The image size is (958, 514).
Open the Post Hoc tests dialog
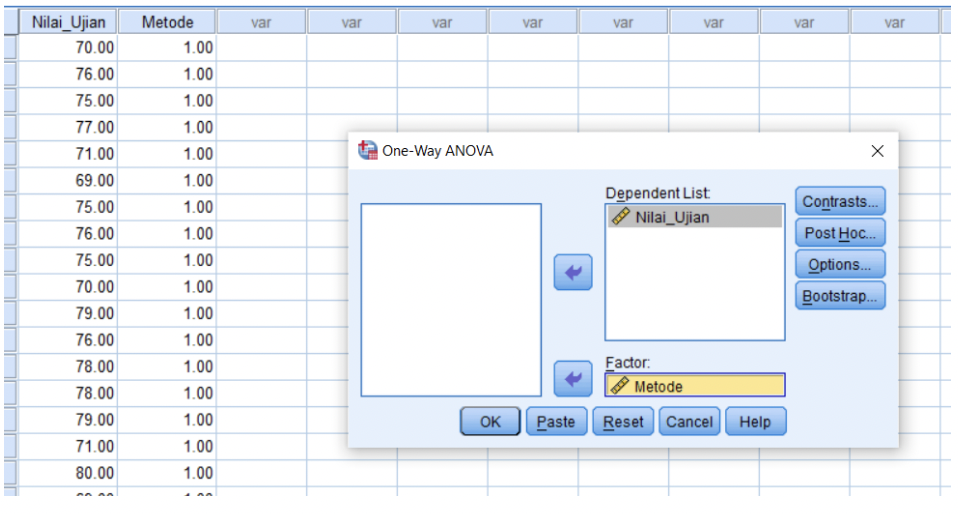[x=840, y=233]
